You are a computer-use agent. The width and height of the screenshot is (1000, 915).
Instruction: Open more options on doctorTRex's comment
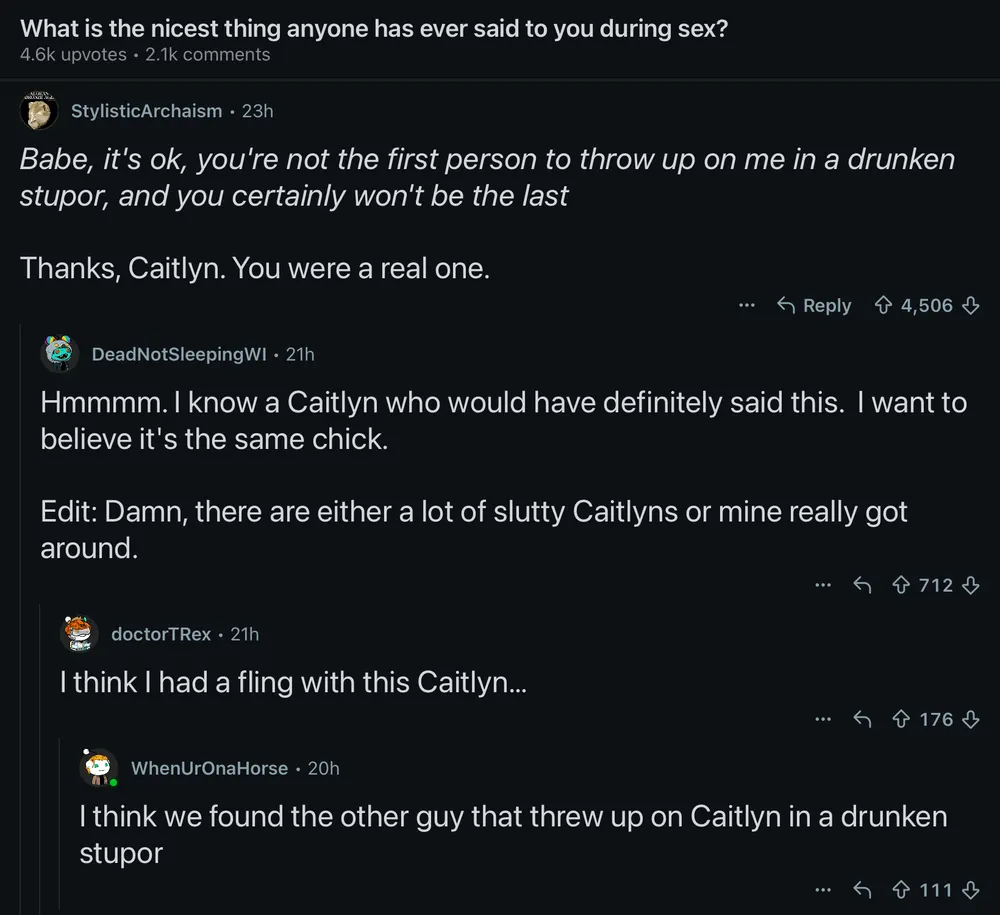(823, 719)
